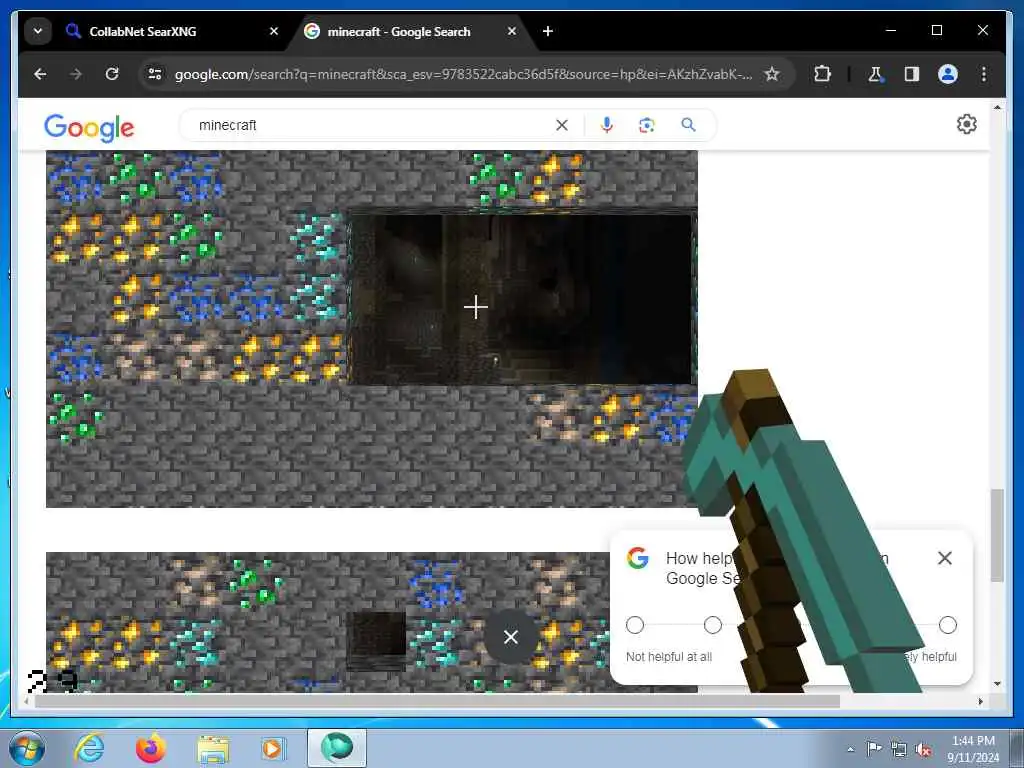
Task: Submit search with magnifier icon
Action: coord(688,125)
